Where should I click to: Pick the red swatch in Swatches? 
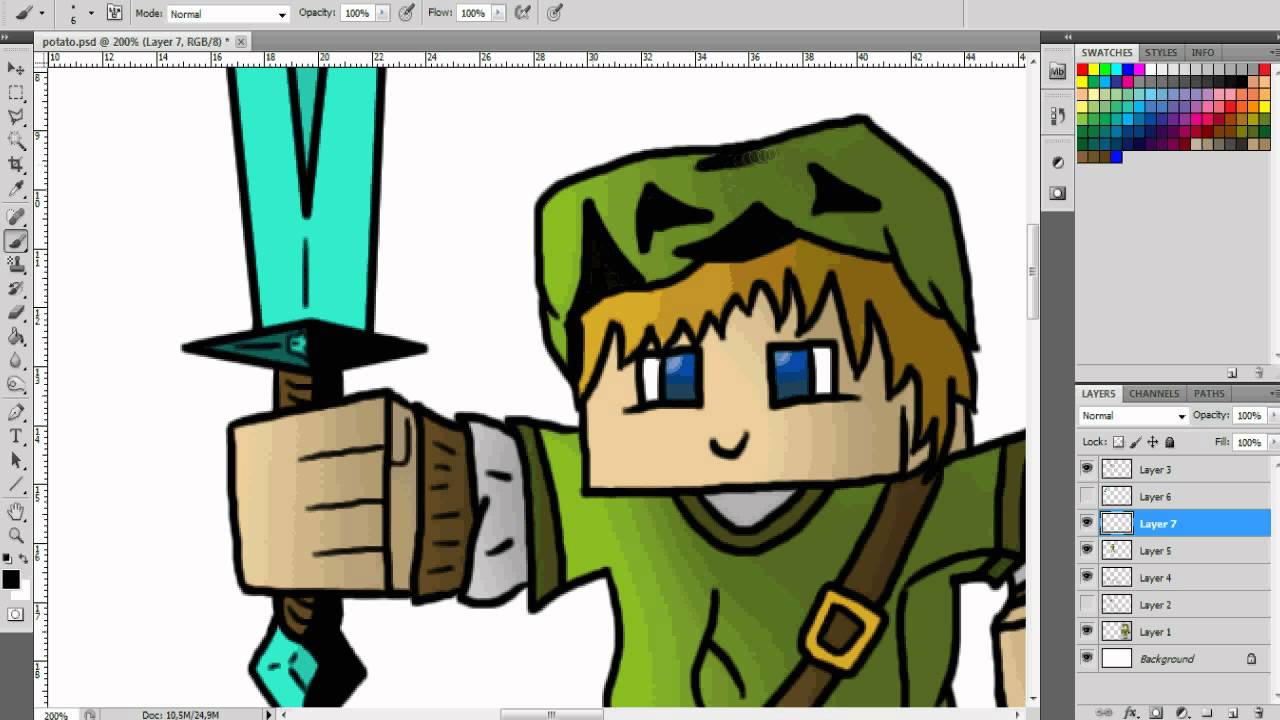pyautogui.click(x=1083, y=69)
